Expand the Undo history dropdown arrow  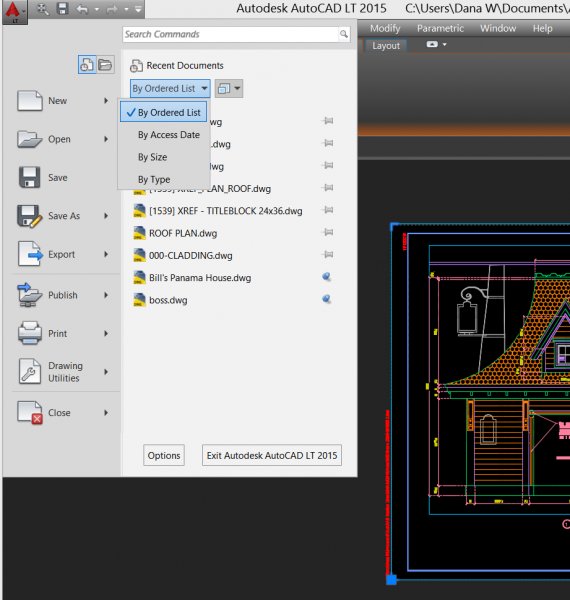tap(97, 9)
